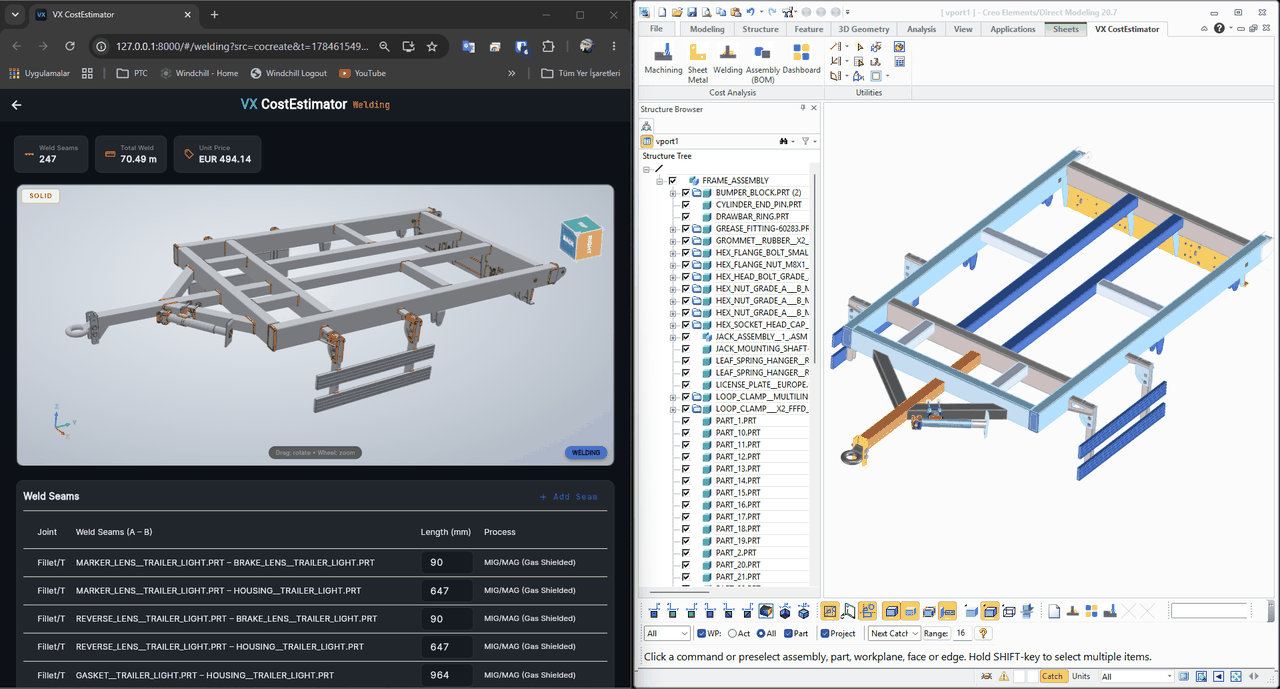Open the All selection filter dropdown in bottom toolbar
1280x689 pixels.
coord(667,633)
